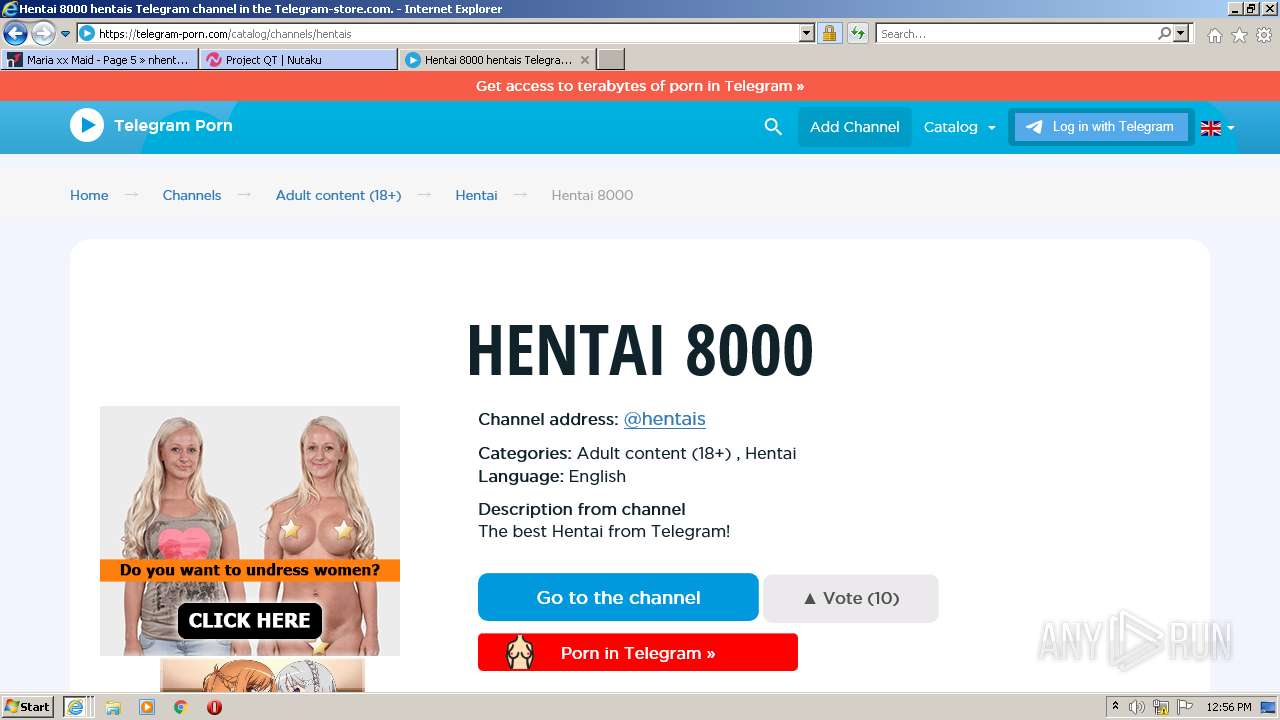This screenshot has width=1280, height=720.
Task: Click the @hentais channel address link
Action: [665, 419]
